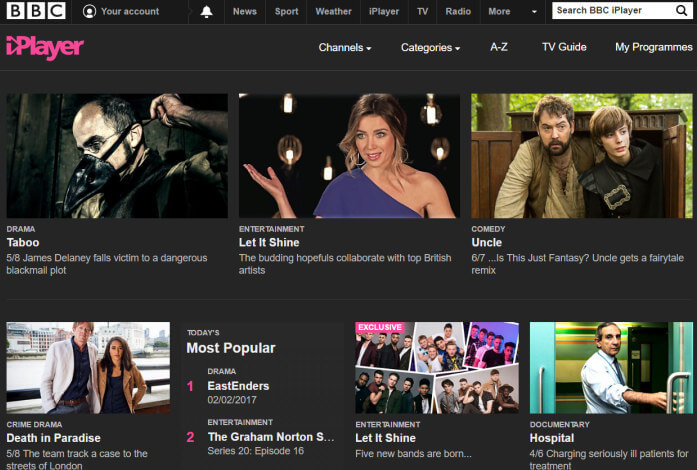Open Let It Shine presenter thumbnail
The width and height of the screenshot is (697, 470).
tap(349, 156)
